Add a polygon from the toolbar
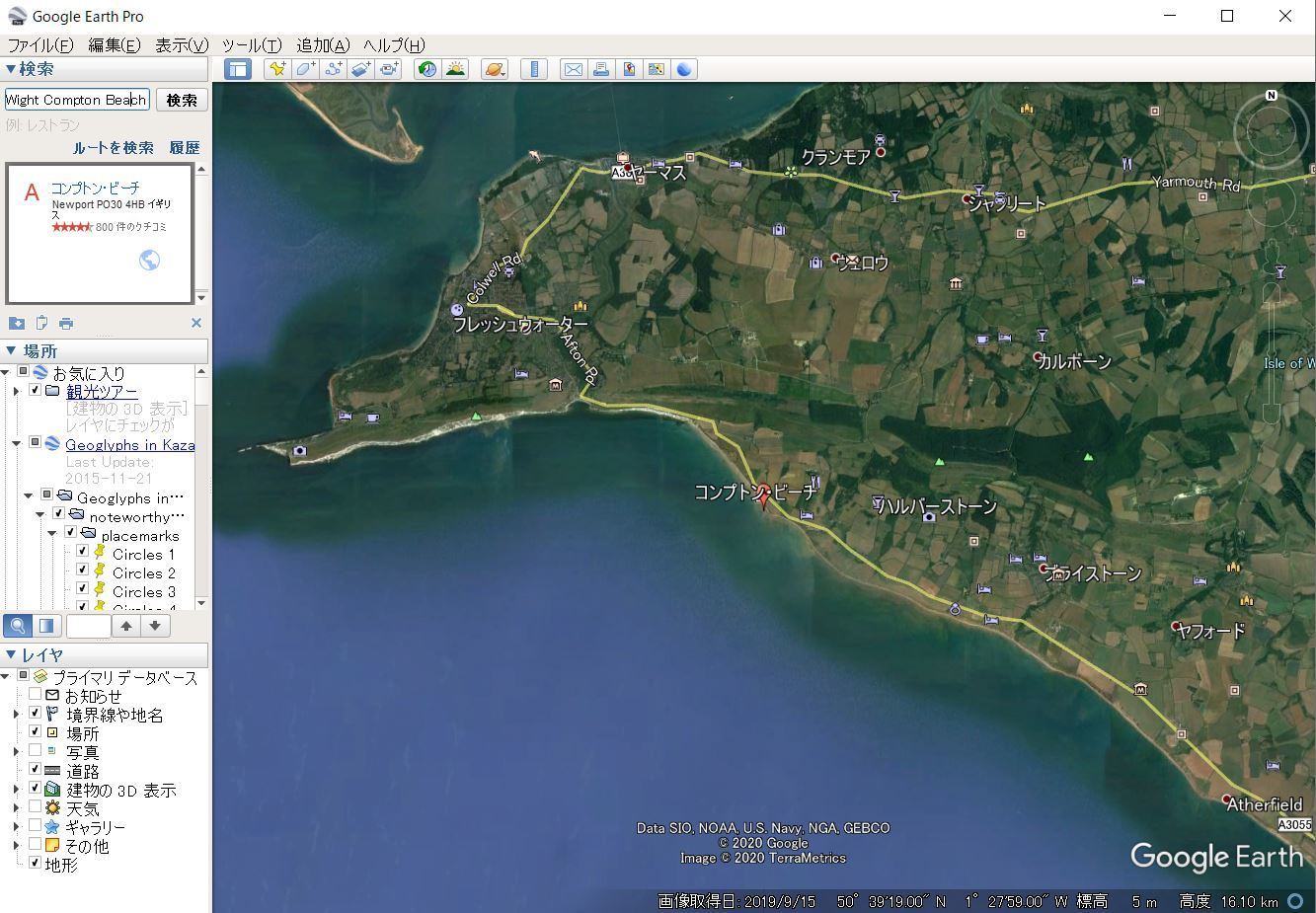The height and width of the screenshot is (913, 1316). (x=305, y=69)
